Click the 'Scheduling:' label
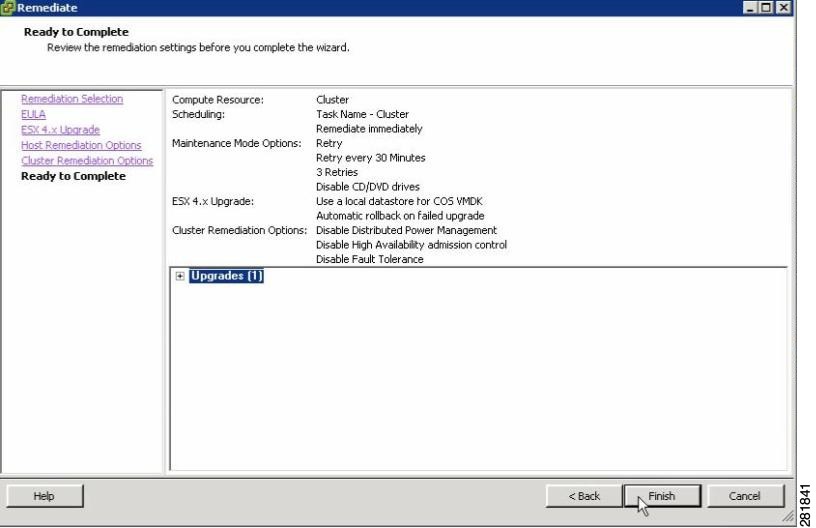Image resolution: width=816 pixels, height=528 pixels. [x=198, y=114]
